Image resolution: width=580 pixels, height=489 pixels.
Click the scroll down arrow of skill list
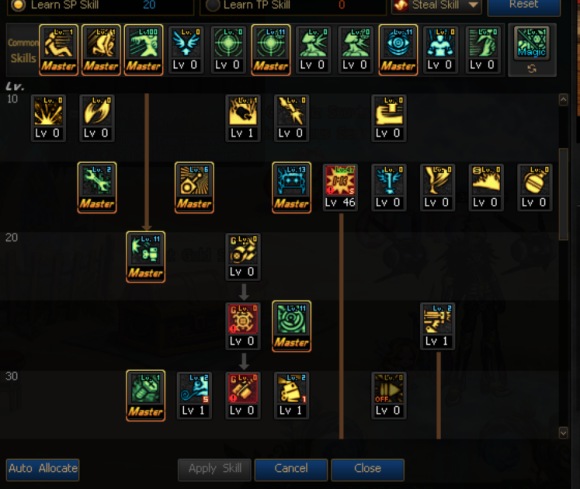pos(563,432)
